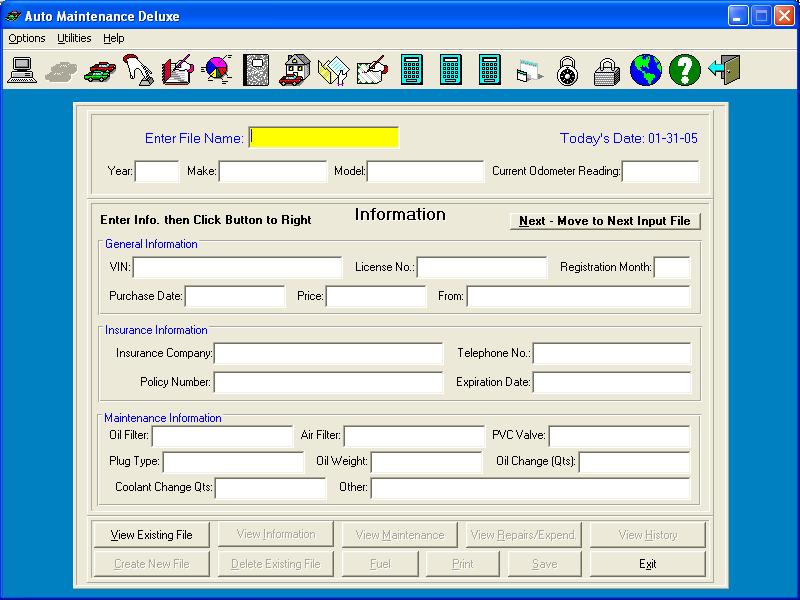The height and width of the screenshot is (600, 800).
Task: Minimize the Auto Maintenance Deluxe window
Action: tap(738, 16)
